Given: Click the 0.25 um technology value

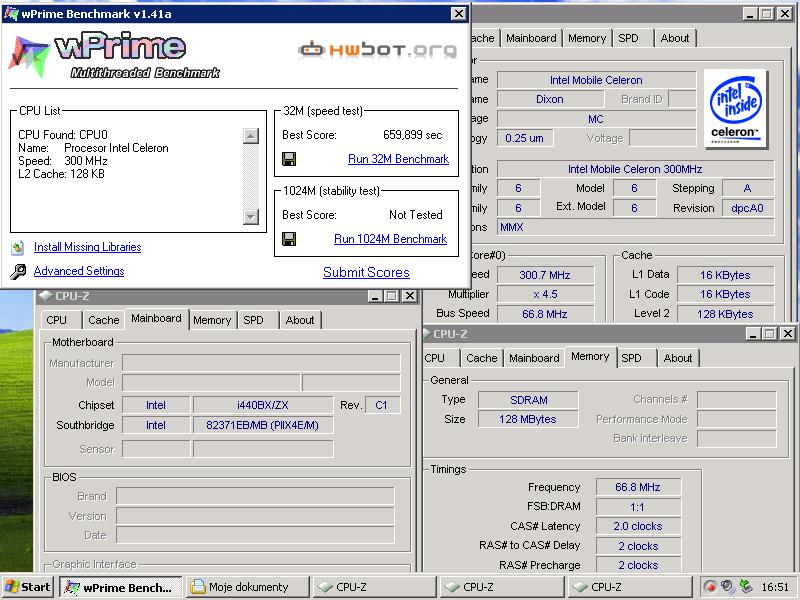Looking at the screenshot, I should pyautogui.click(x=525, y=138).
